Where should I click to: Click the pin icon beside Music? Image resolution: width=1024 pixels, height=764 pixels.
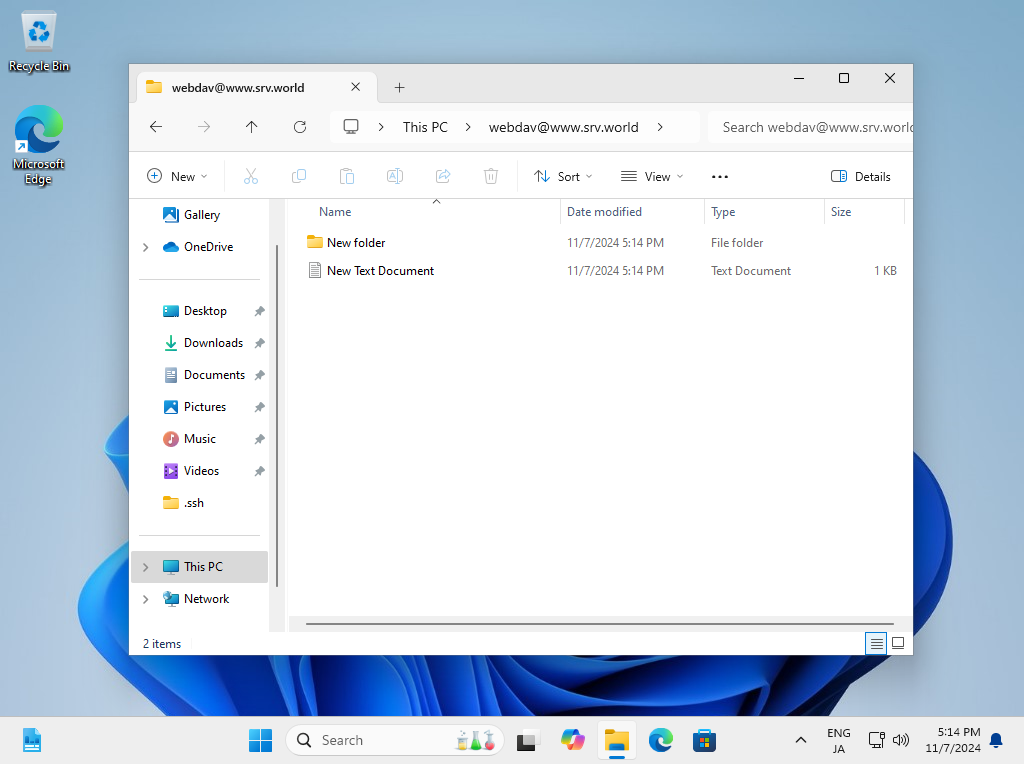(x=259, y=439)
